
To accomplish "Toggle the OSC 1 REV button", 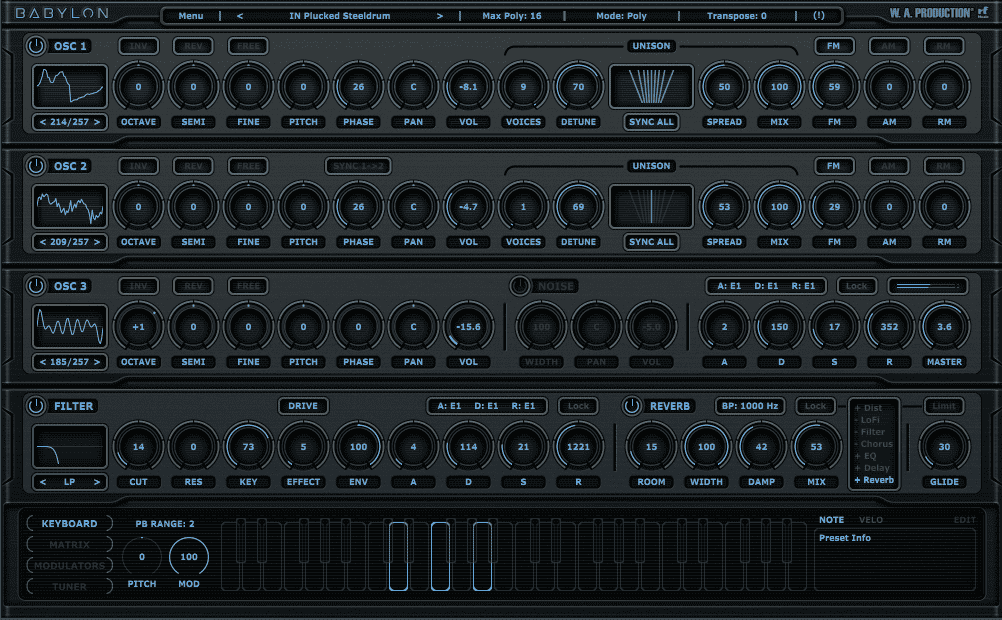I will 193,46.
